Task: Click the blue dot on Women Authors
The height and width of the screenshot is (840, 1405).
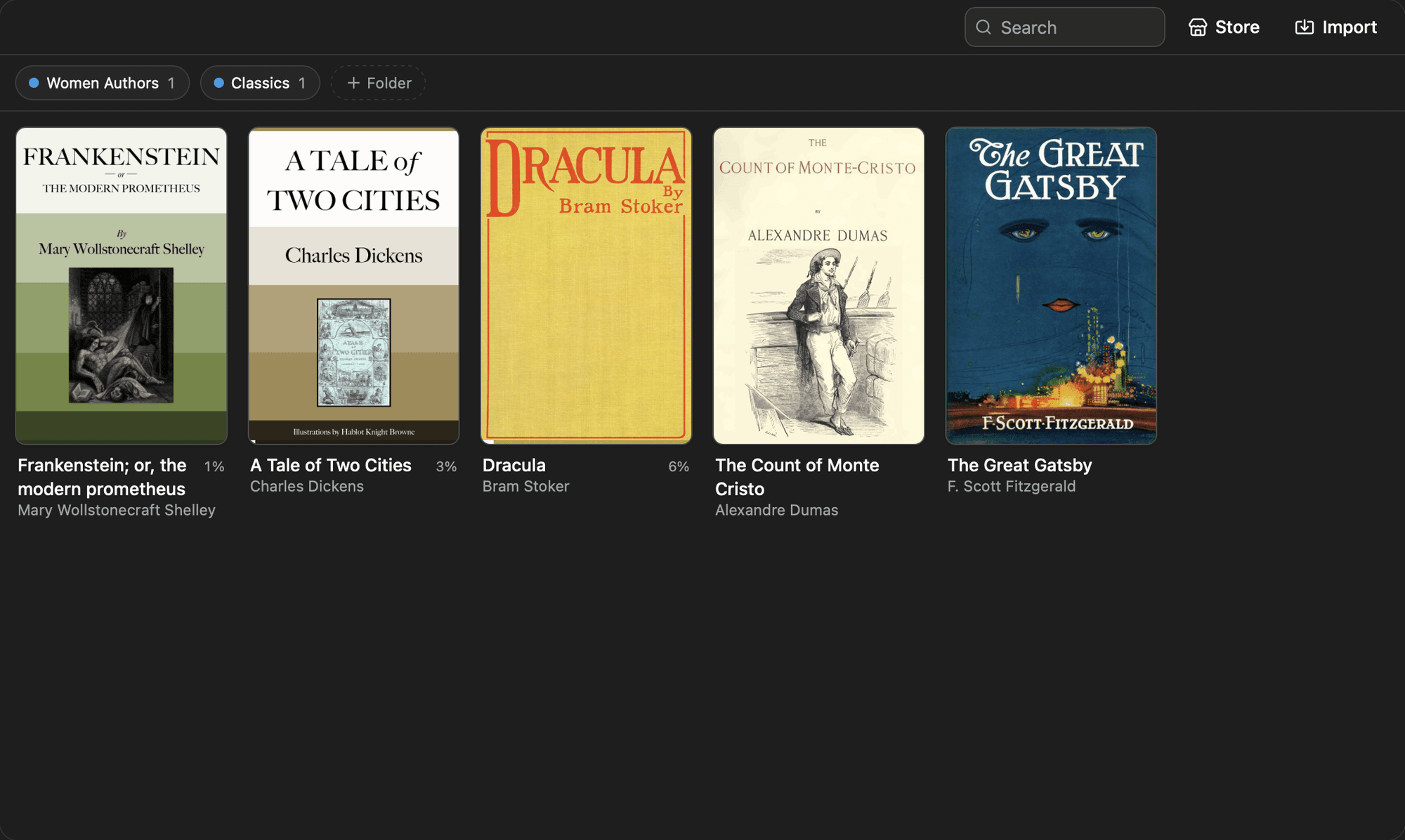Action: (x=34, y=83)
